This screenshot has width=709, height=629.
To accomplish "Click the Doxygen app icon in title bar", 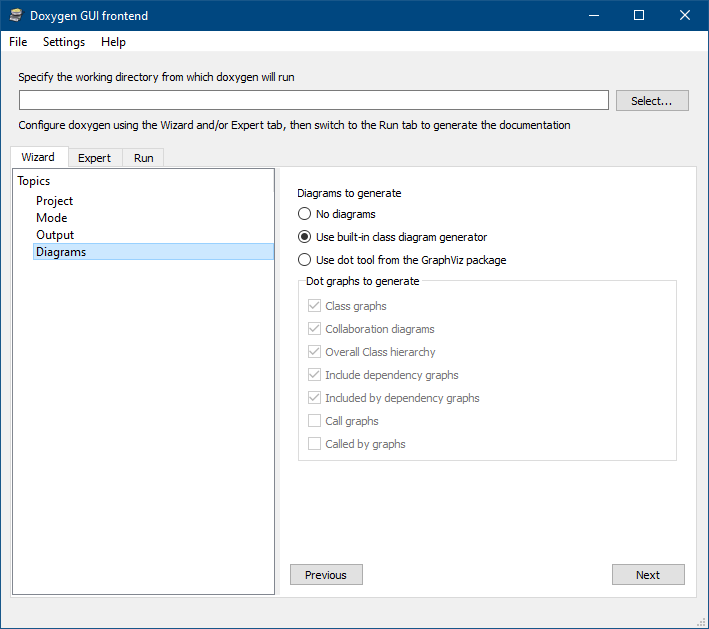I will click(15, 16).
